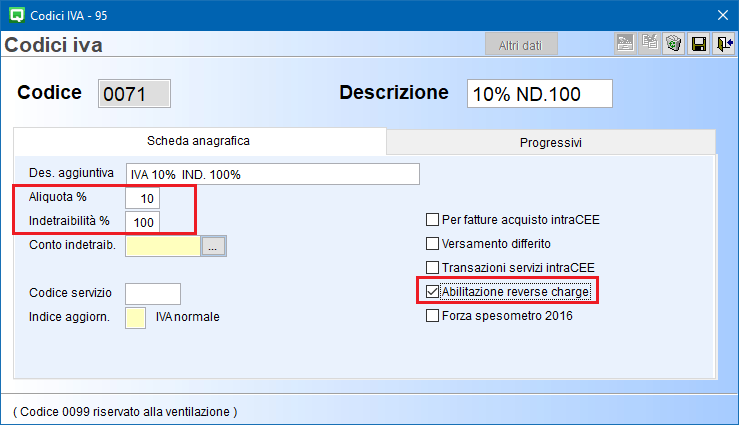Click the exit door icon

click(x=723, y=44)
